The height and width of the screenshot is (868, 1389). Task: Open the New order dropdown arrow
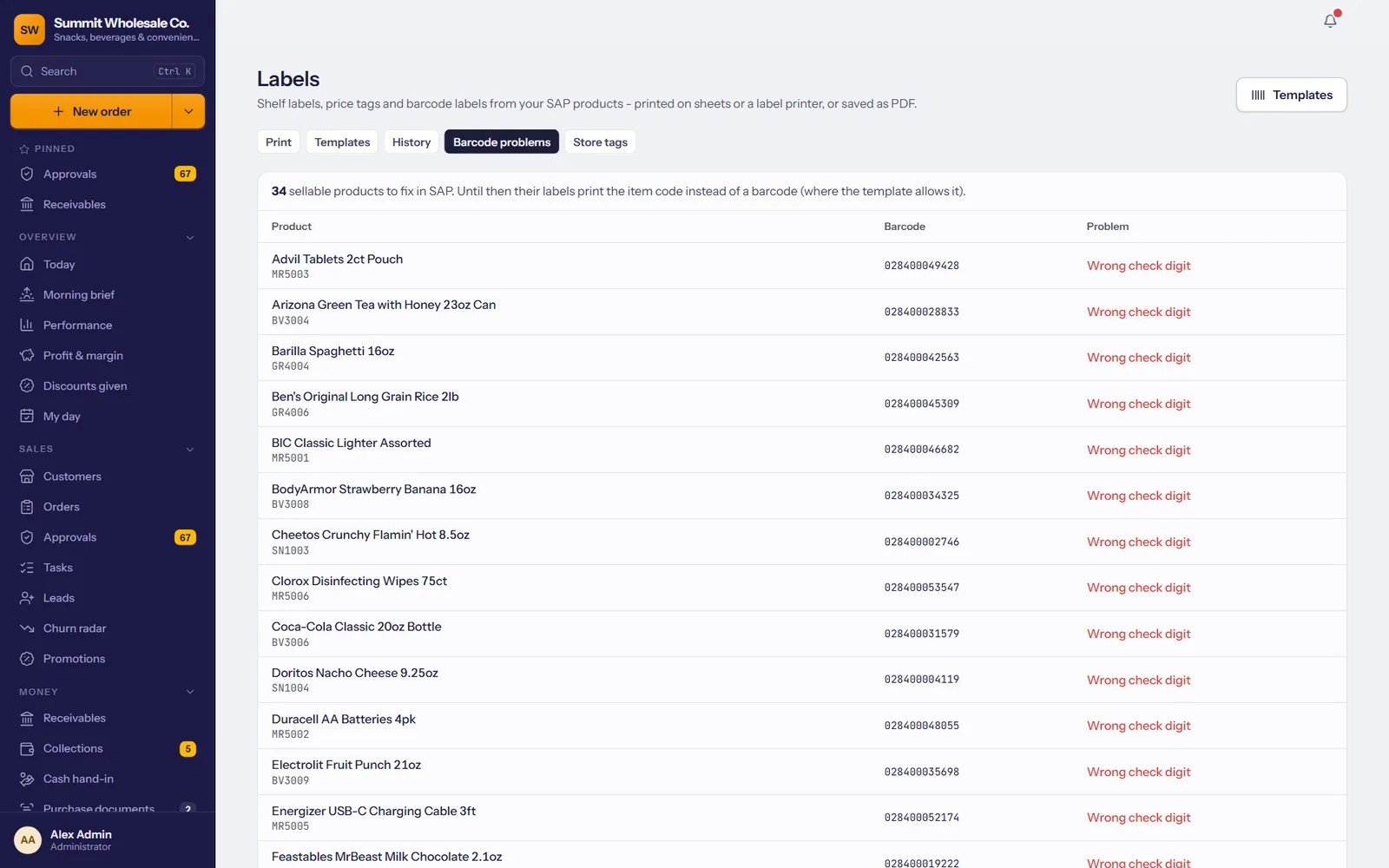[188, 111]
